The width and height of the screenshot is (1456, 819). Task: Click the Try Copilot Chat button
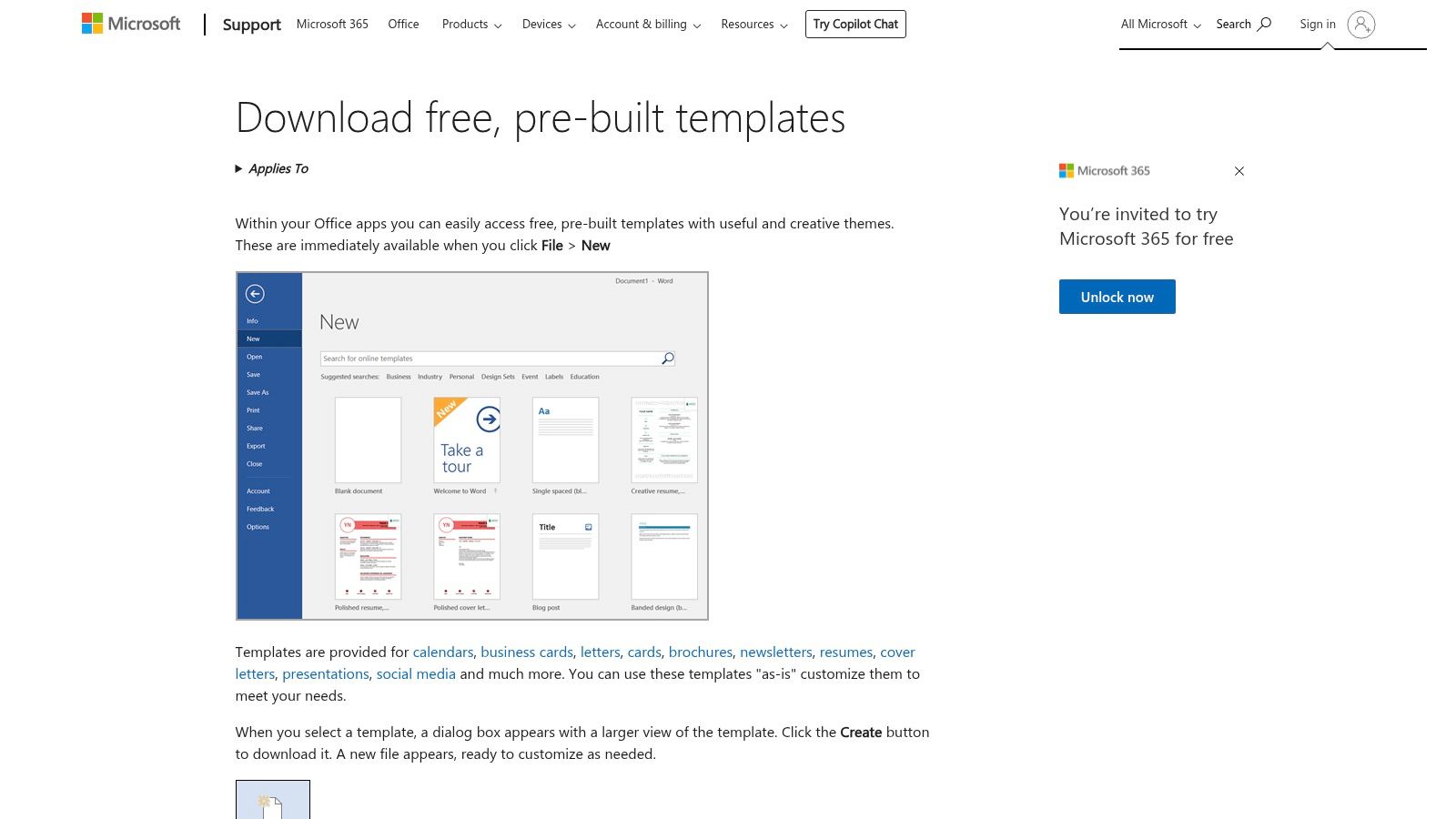coord(855,25)
